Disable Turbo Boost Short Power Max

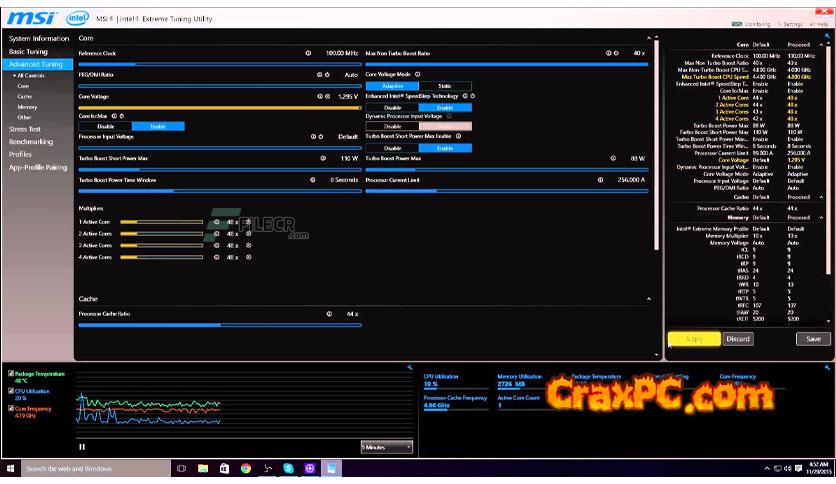(392, 148)
